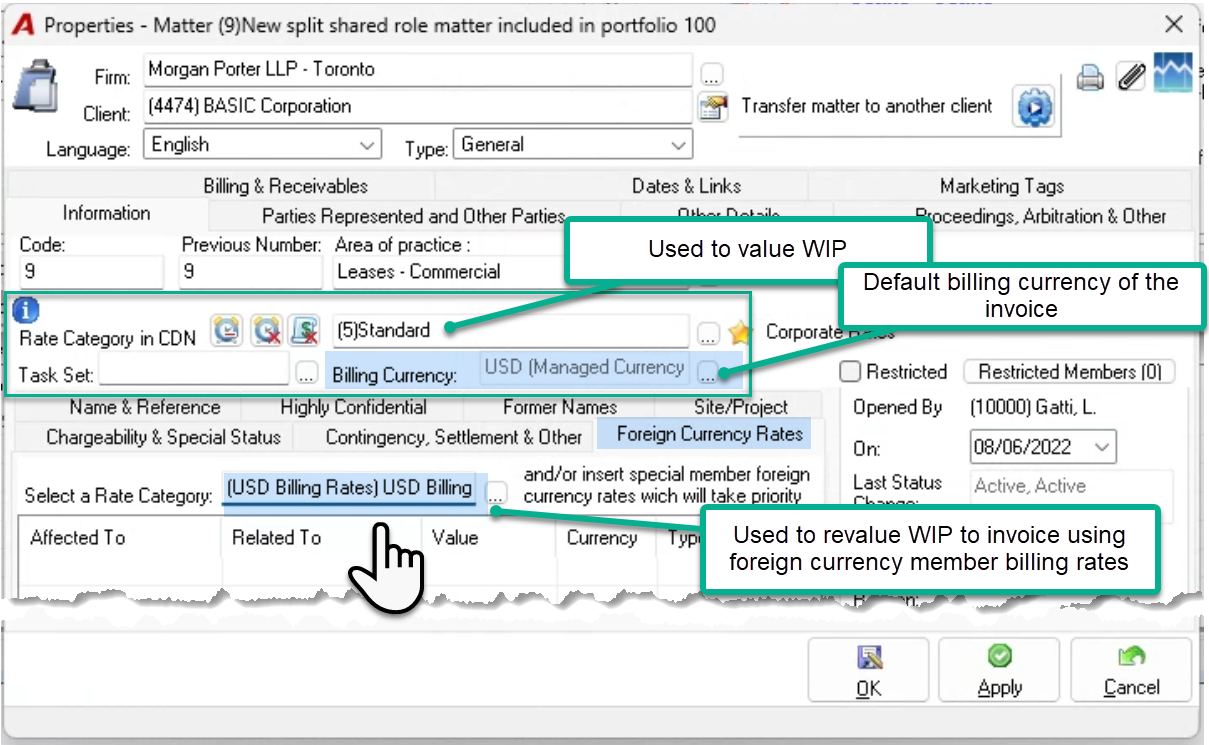
Task: Click the Cancel button
Action: point(1131,670)
